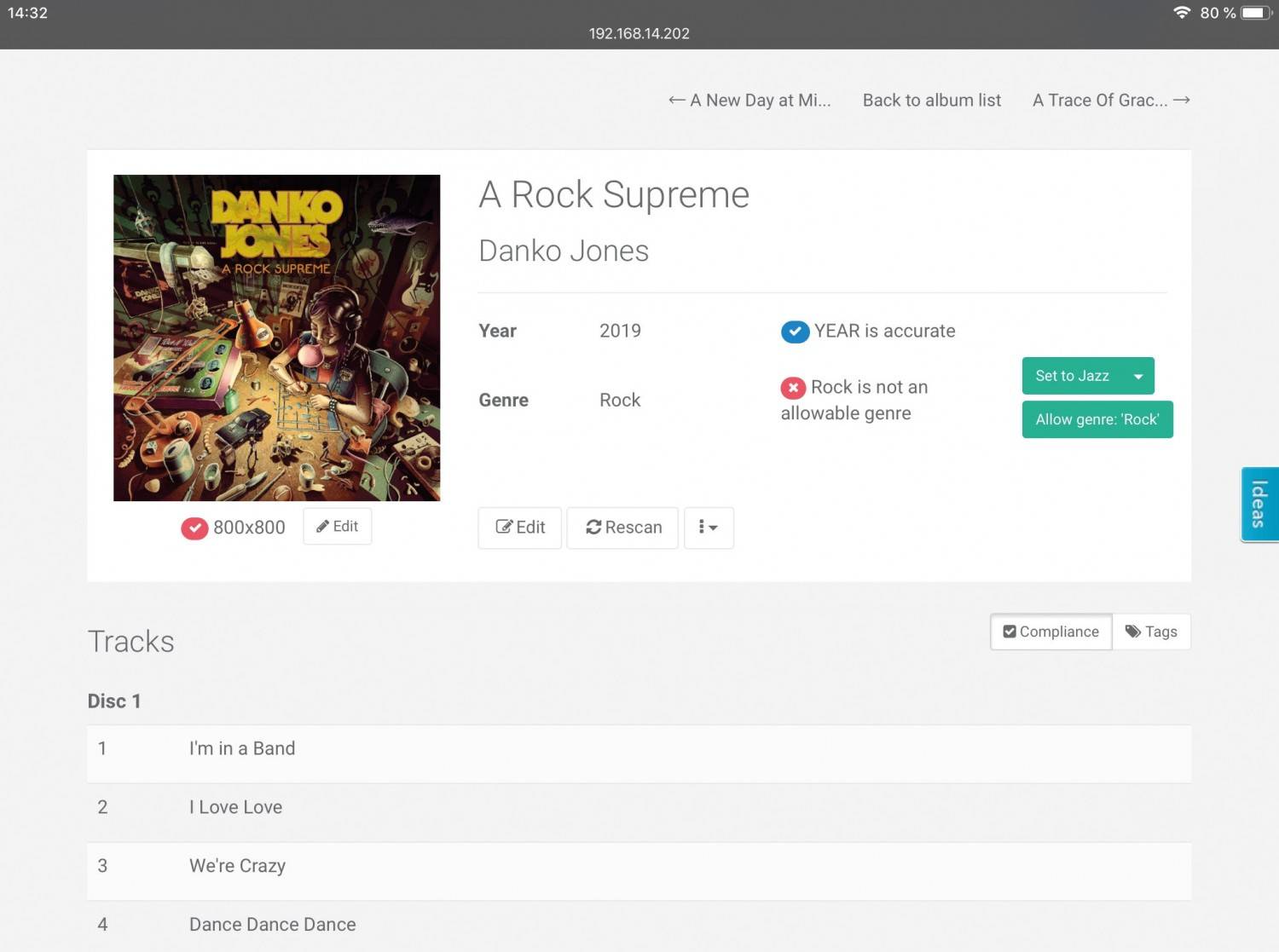Viewport: 1279px width, 952px height.
Task: Click the genre value Rock
Action: point(620,400)
